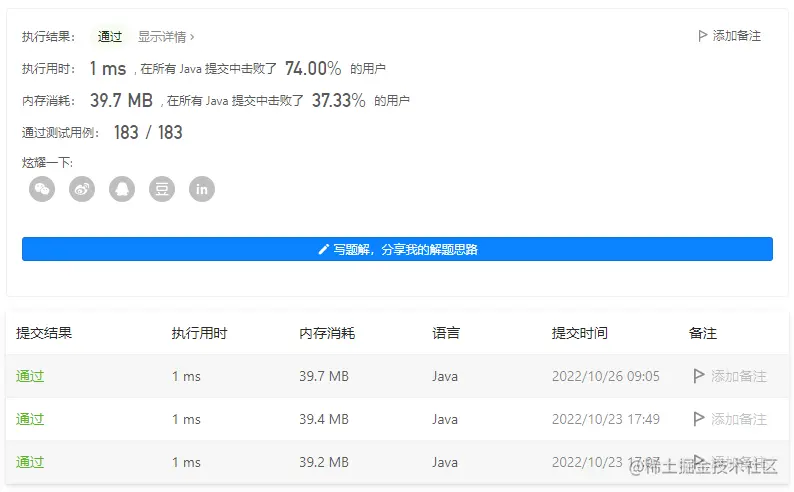Click Java in the 39.7 MB row
This screenshot has width=794, height=492.
point(445,376)
